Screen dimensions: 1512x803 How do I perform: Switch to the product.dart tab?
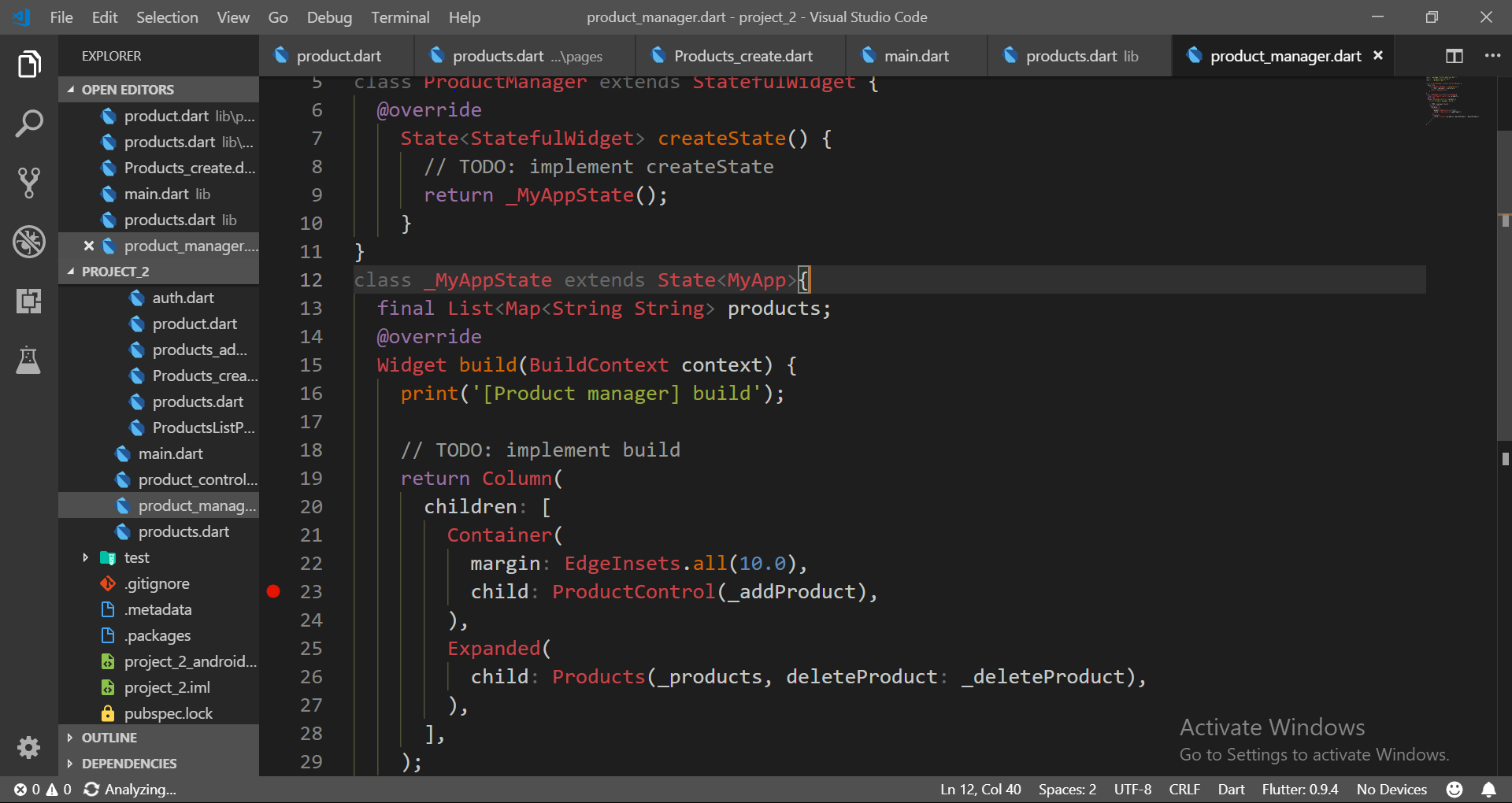(x=336, y=56)
